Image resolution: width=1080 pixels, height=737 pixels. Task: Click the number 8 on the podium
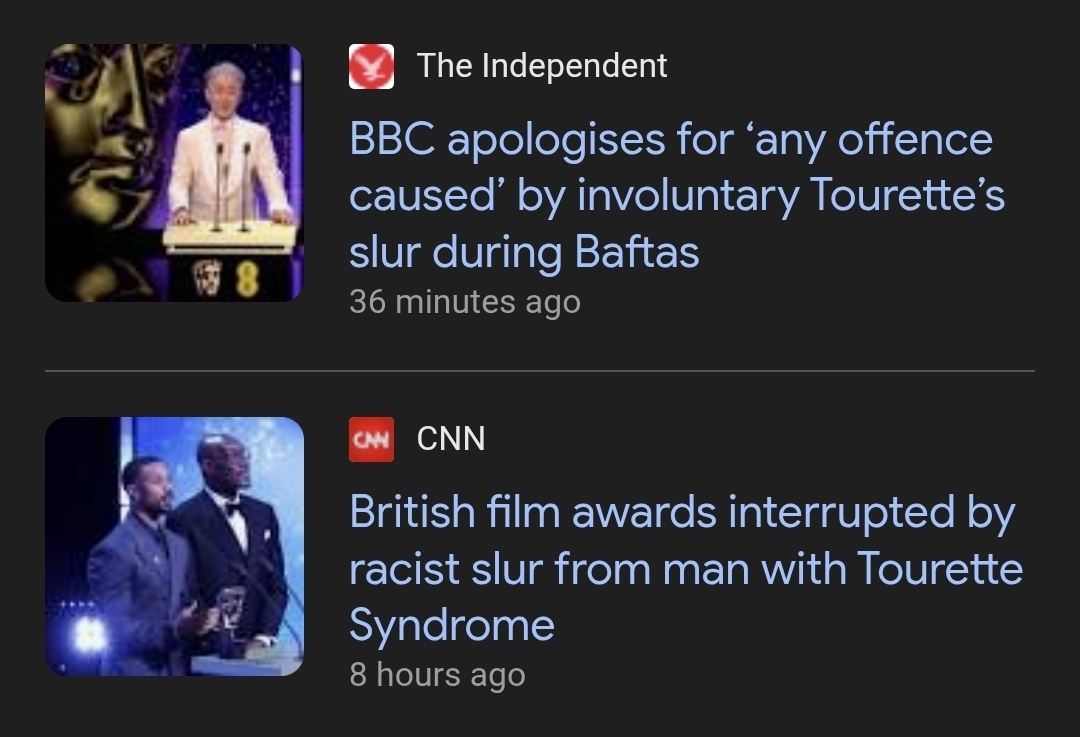pyautogui.click(x=245, y=282)
